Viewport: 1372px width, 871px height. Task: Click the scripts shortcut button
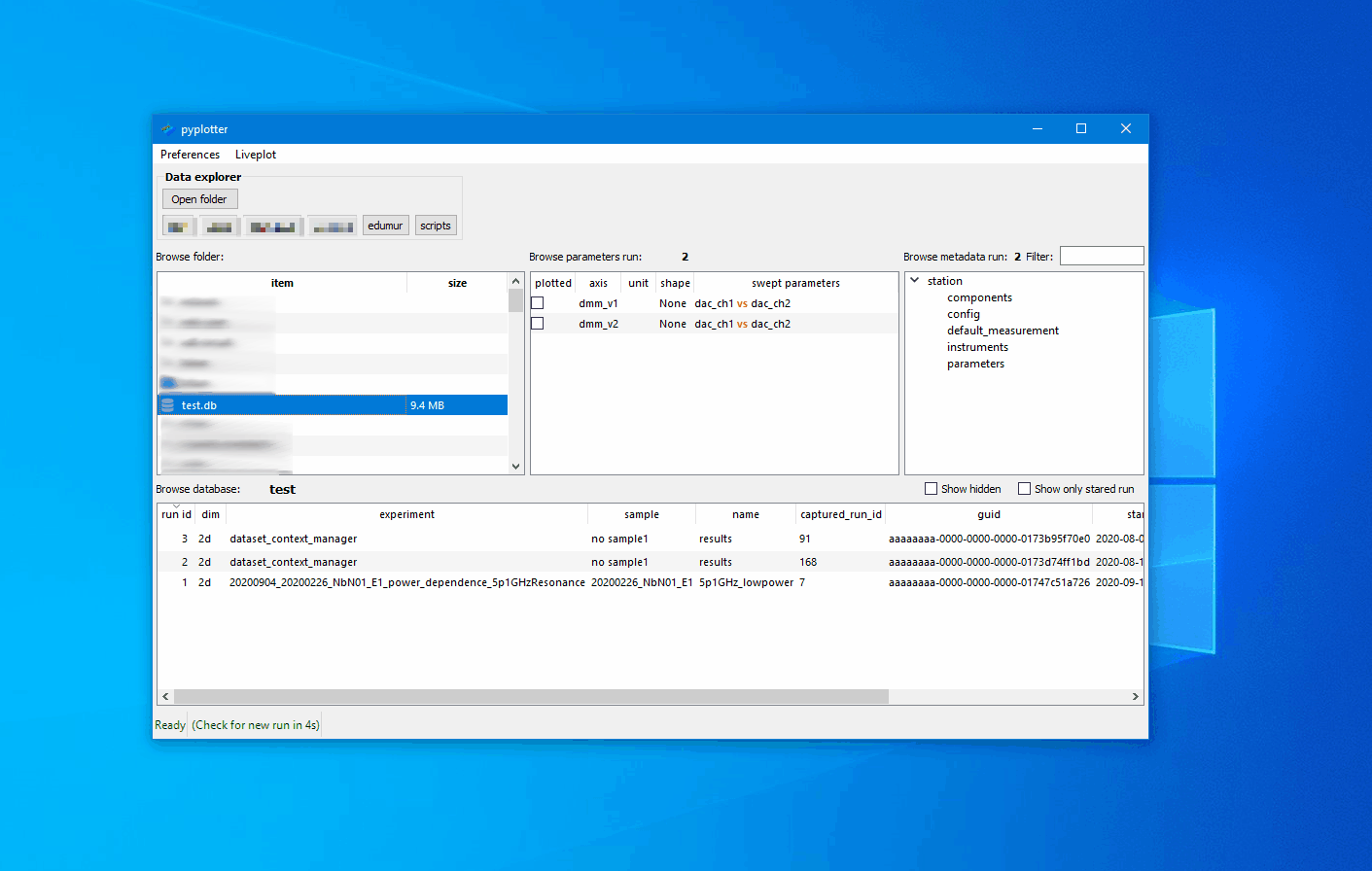(436, 226)
